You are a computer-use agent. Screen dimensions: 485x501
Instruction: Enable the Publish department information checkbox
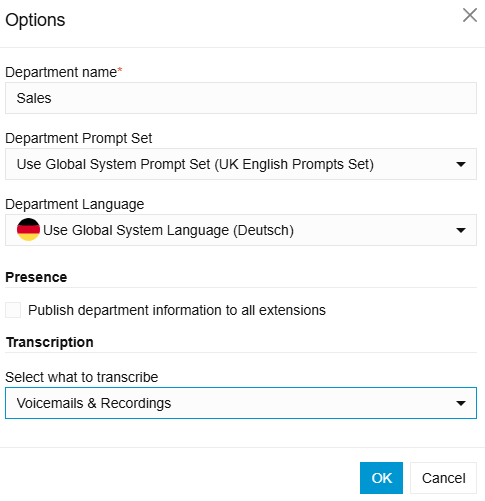(x=13, y=310)
